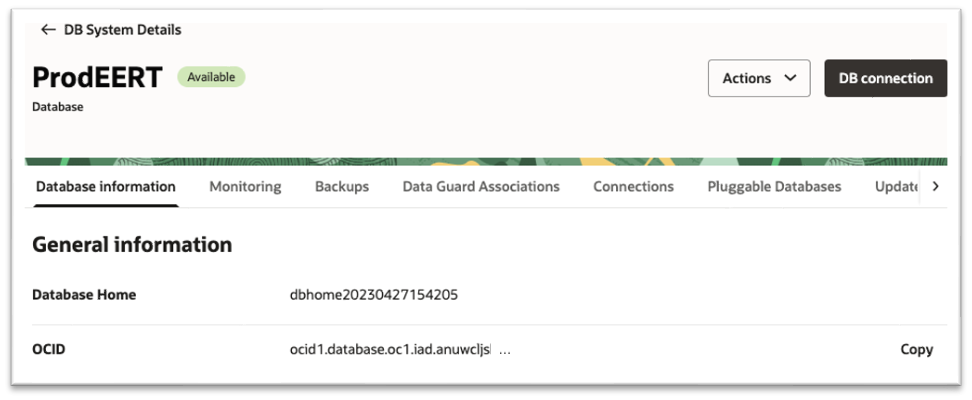The width and height of the screenshot is (972, 400).
Task: Click the ProdEERT database title
Action: click(97, 78)
